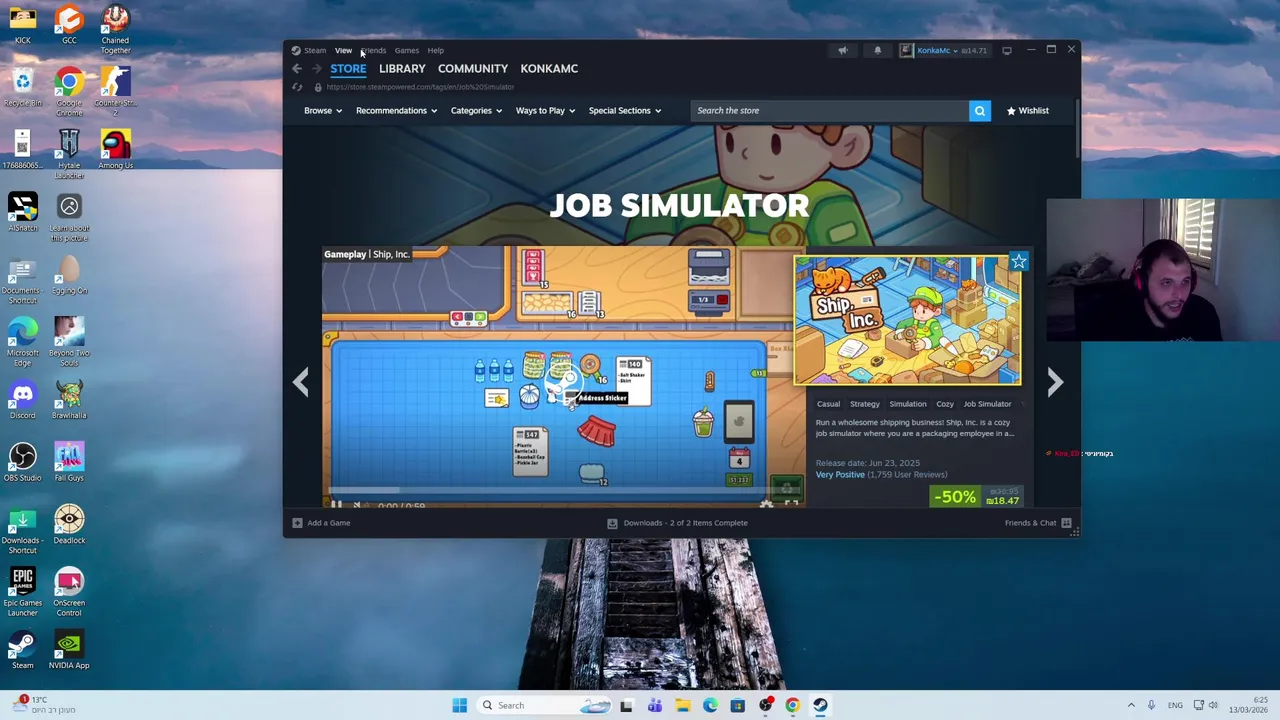Reload the store page with refresh icon
The image size is (1280, 720).
(x=297, y=87)
